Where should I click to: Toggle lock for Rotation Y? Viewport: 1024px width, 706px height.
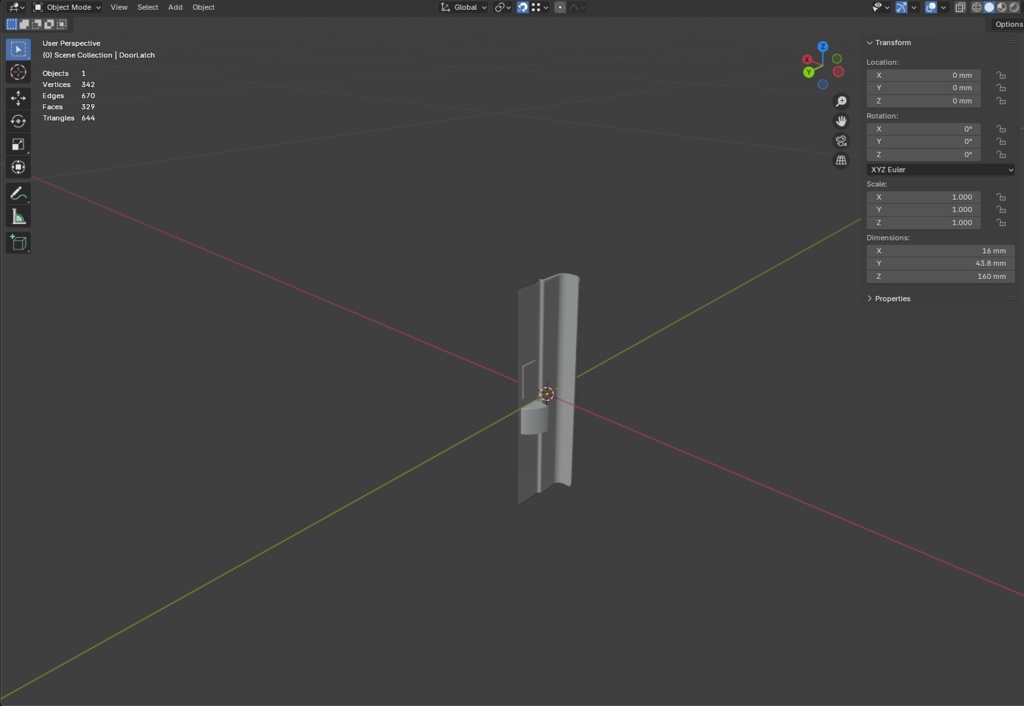(1001, 142)
